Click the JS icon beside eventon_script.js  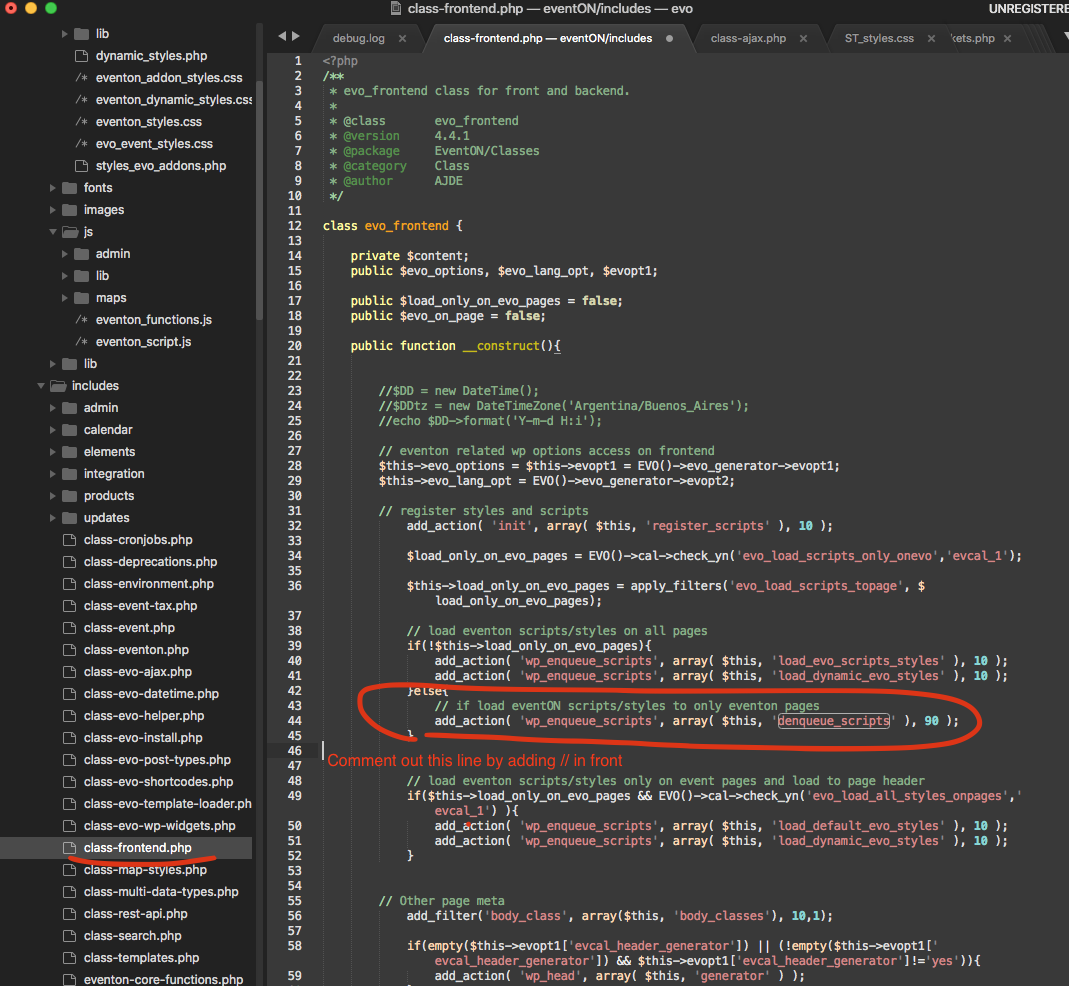(x=81, y=342)
